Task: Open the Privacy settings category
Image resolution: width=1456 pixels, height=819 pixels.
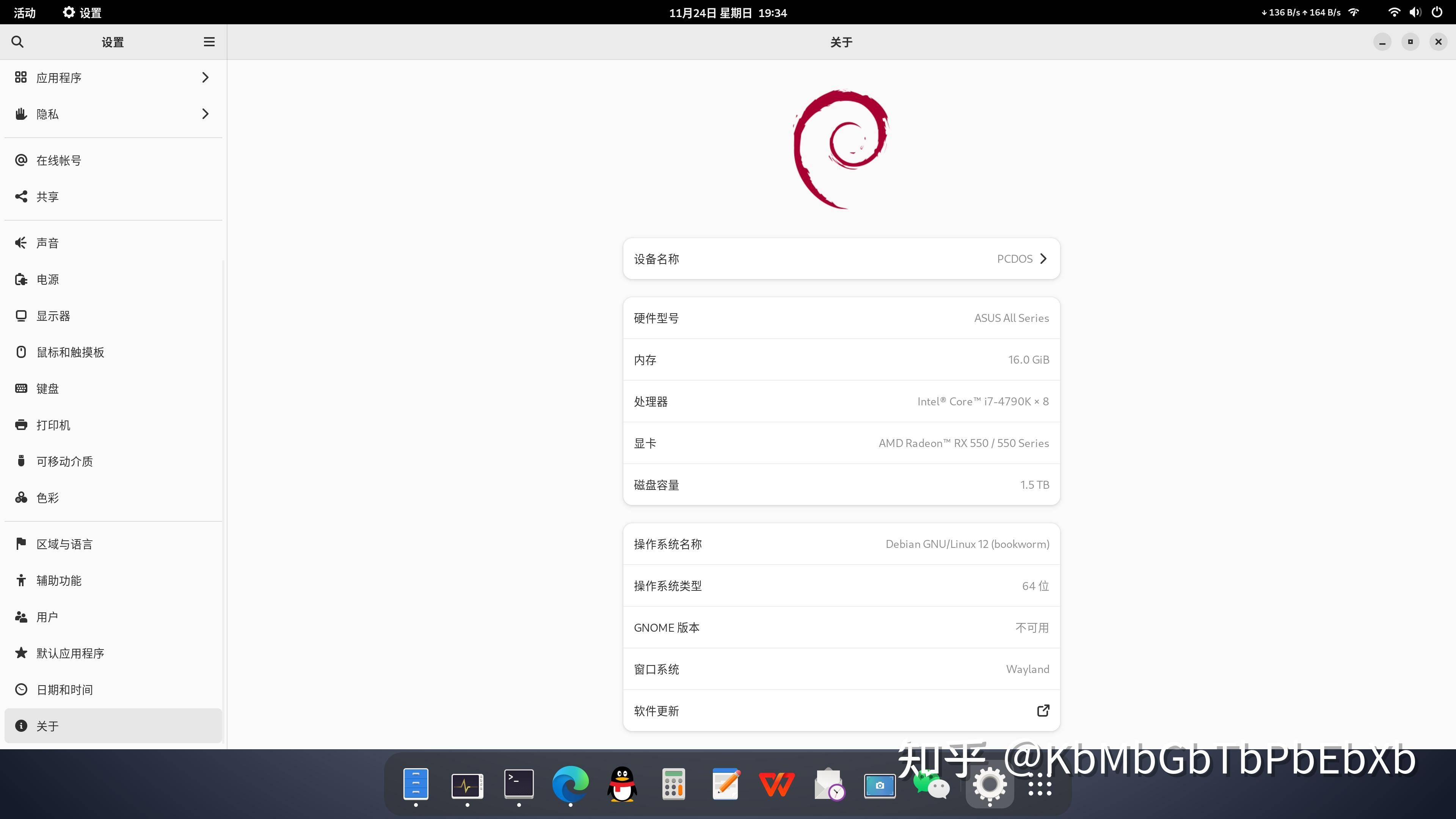Action: click(x=113, y=114)
